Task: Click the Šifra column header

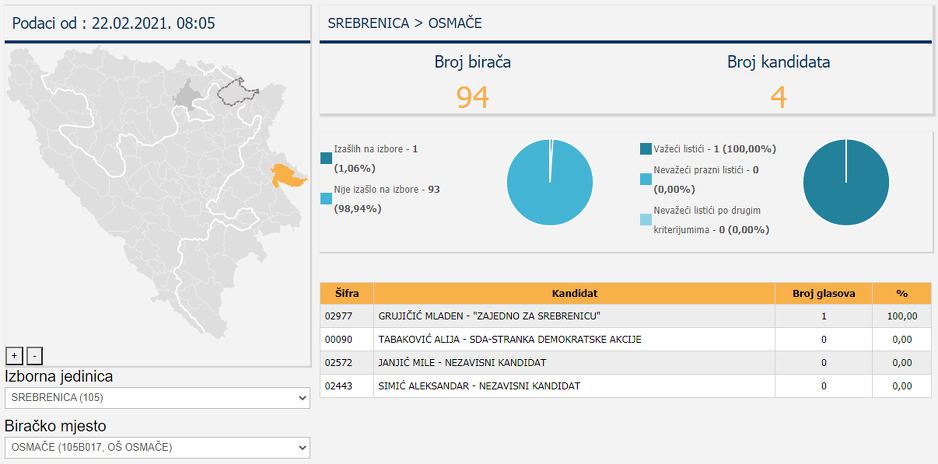Action: (x=346, y=294)
